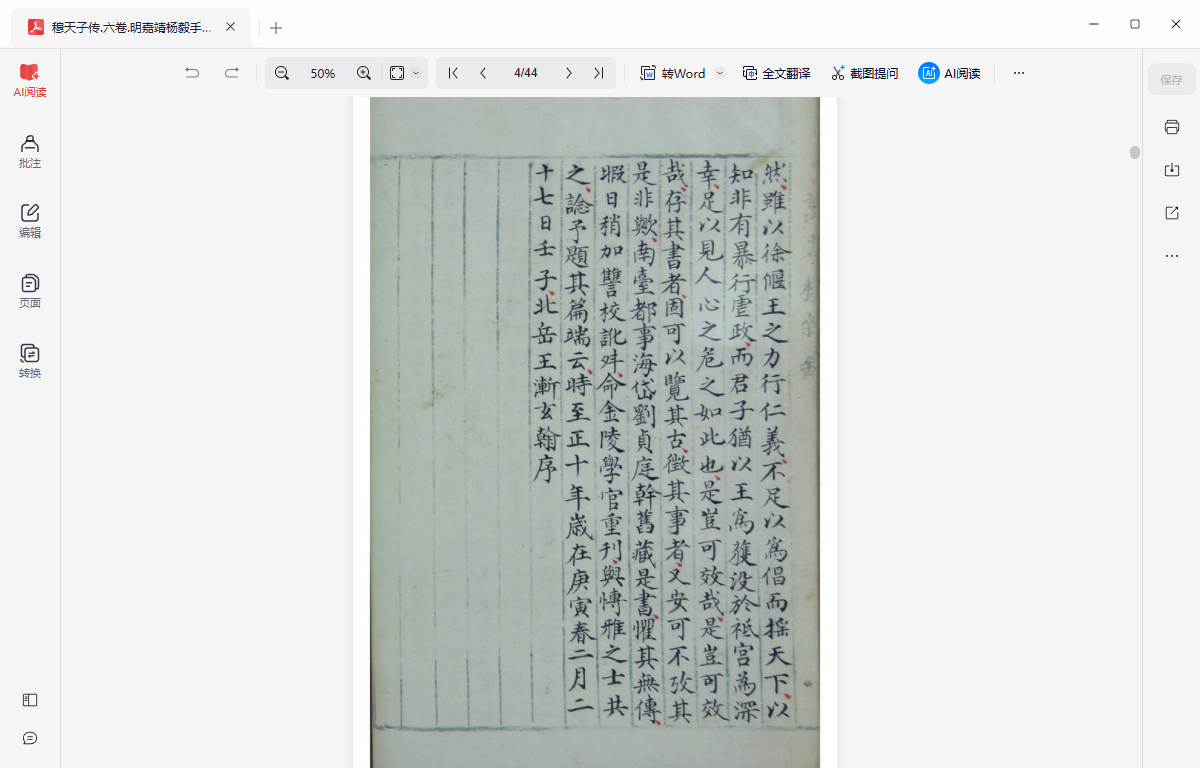Open AI阅读 in the top toolbar
The height and width of the screenshot is (768, 1200).
click(x=949, y=73)
